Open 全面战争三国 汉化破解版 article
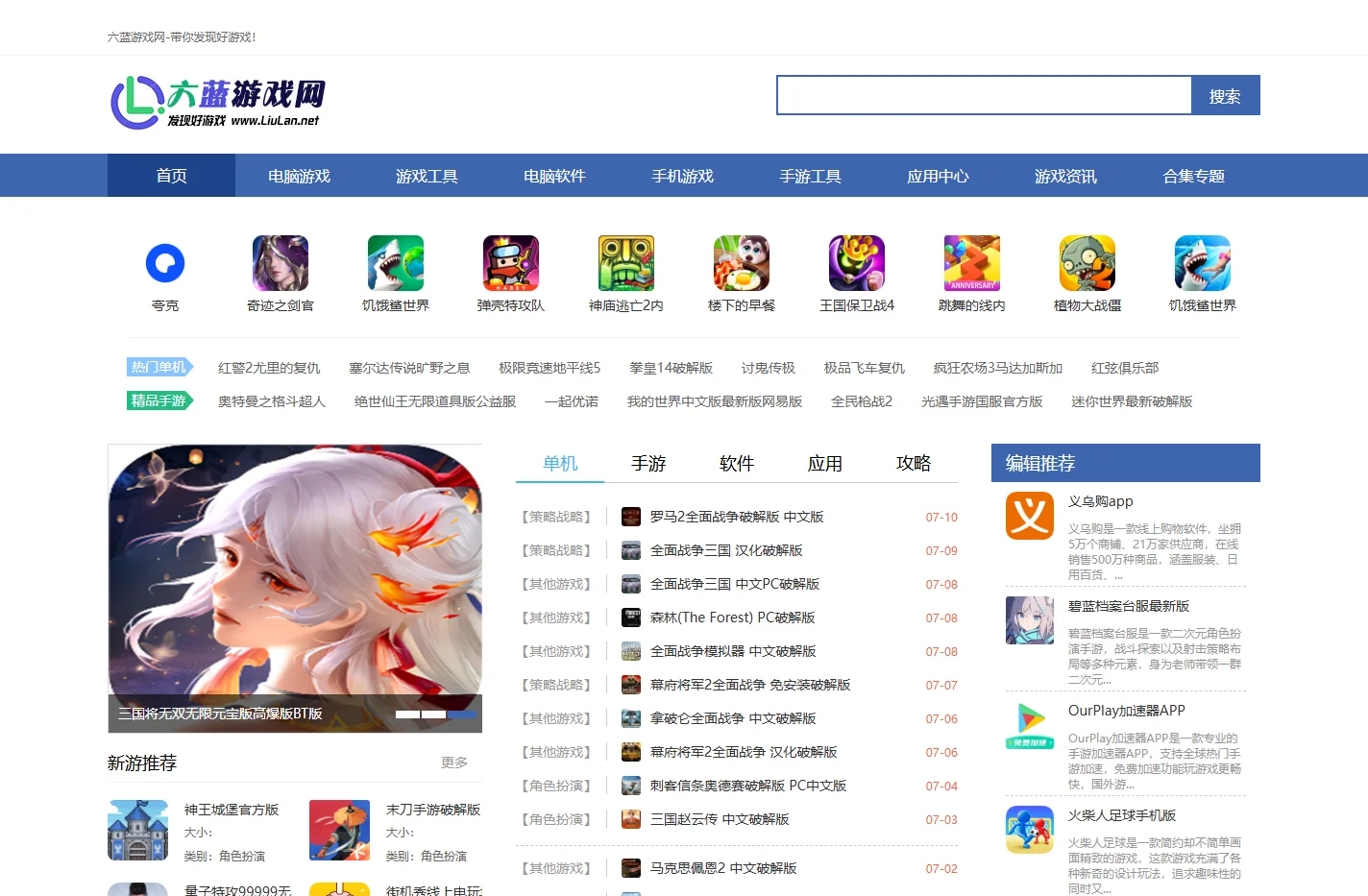The width and height of the screenshot is (1368, 896). (726, 550)
